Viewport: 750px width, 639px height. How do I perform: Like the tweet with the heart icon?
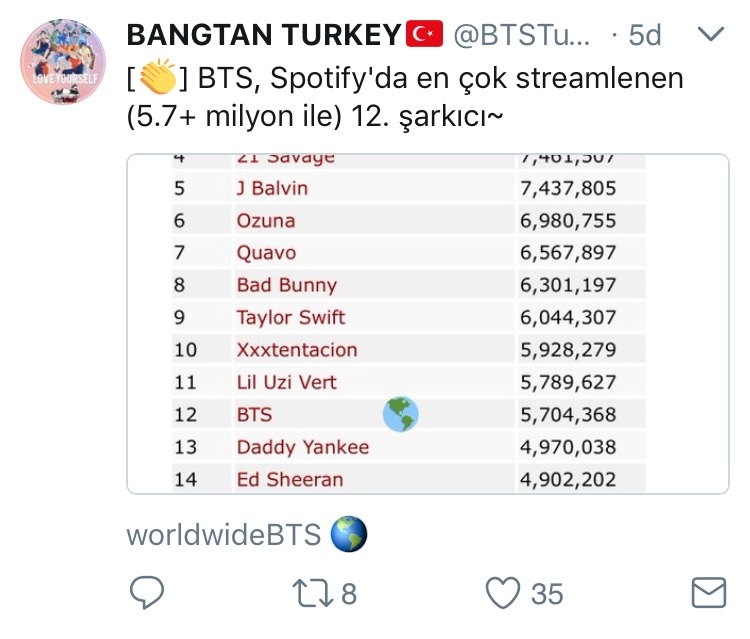[503, 594]
